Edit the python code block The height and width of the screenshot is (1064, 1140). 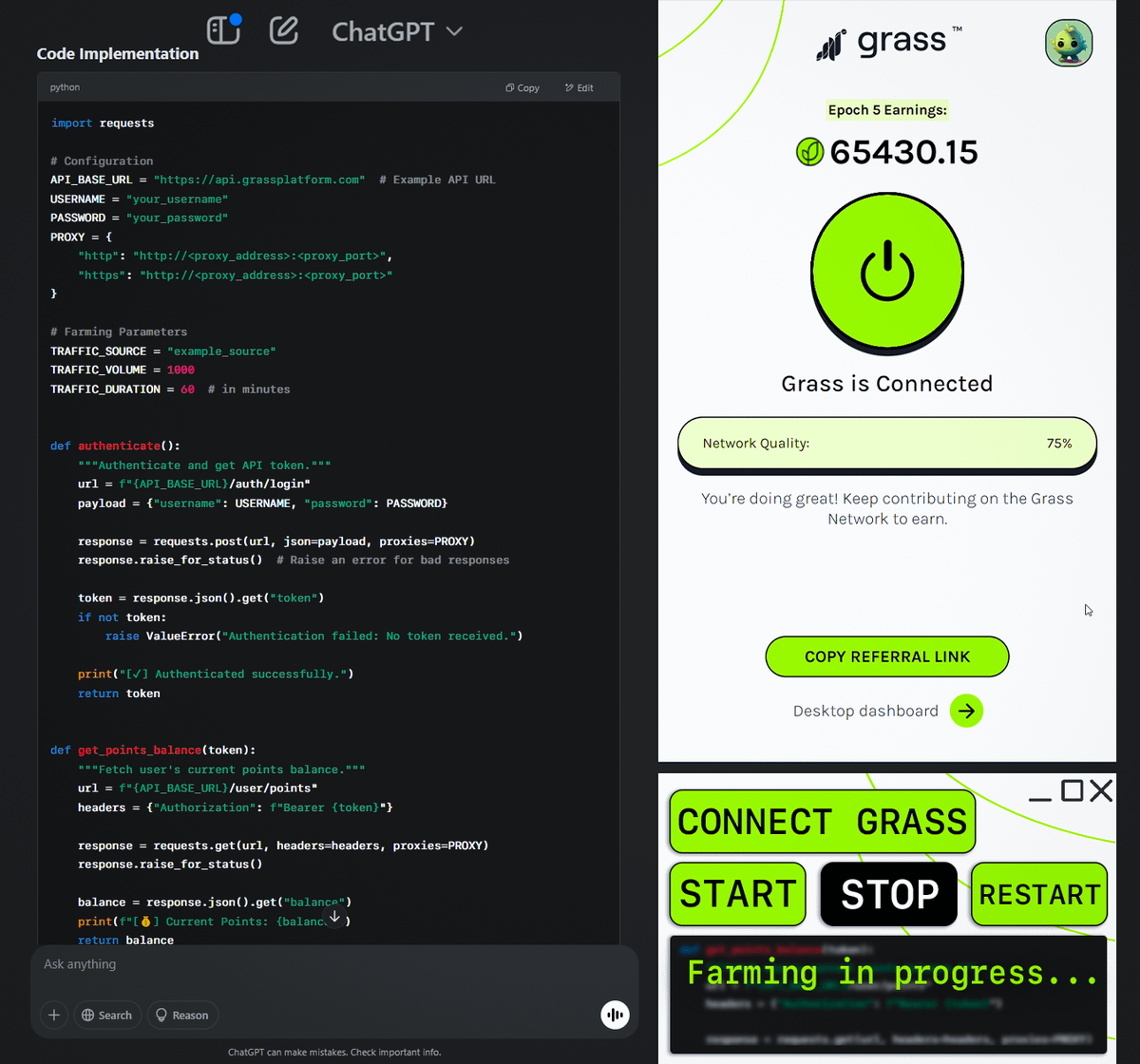579,87
